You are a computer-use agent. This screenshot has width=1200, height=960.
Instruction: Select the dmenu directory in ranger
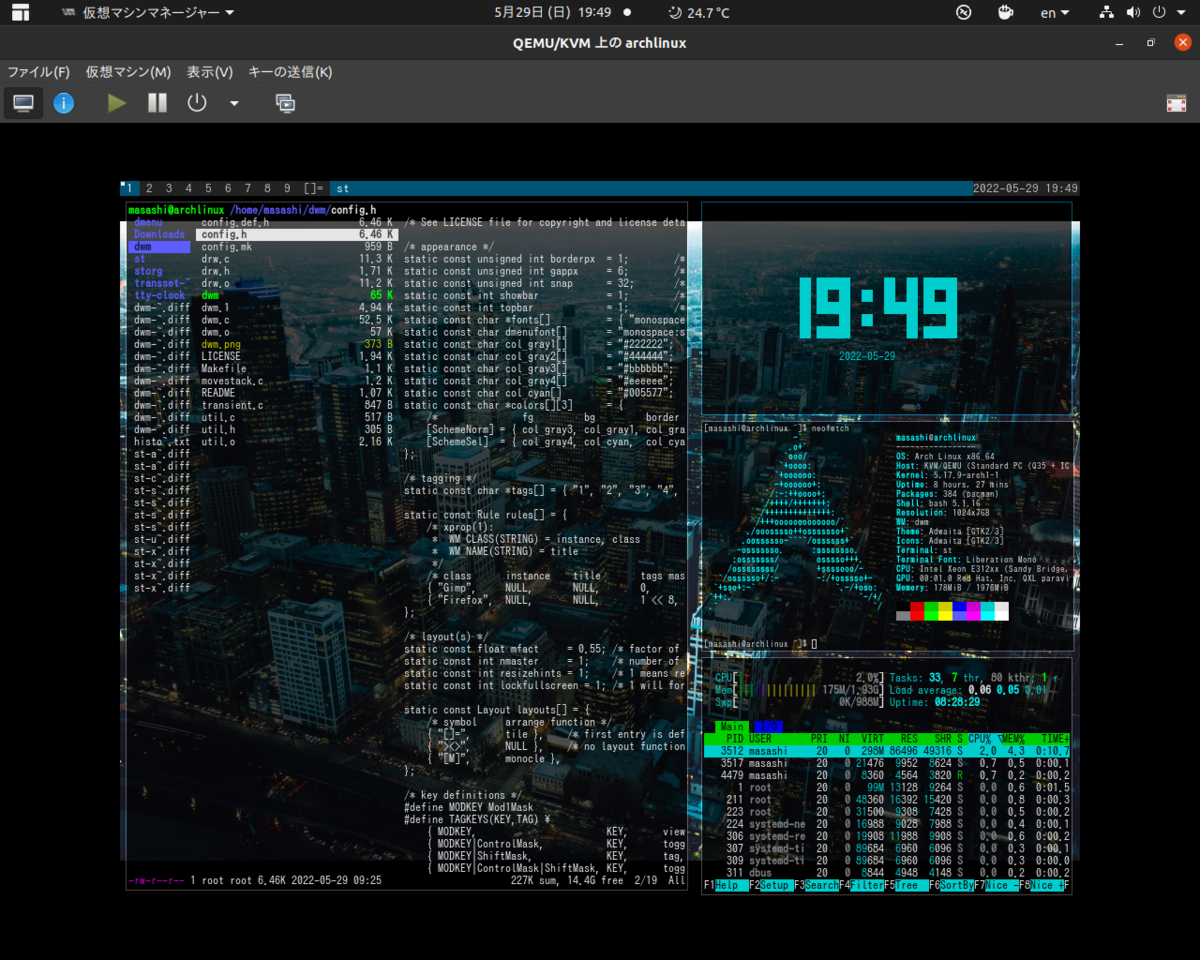(x=148, y=222)
